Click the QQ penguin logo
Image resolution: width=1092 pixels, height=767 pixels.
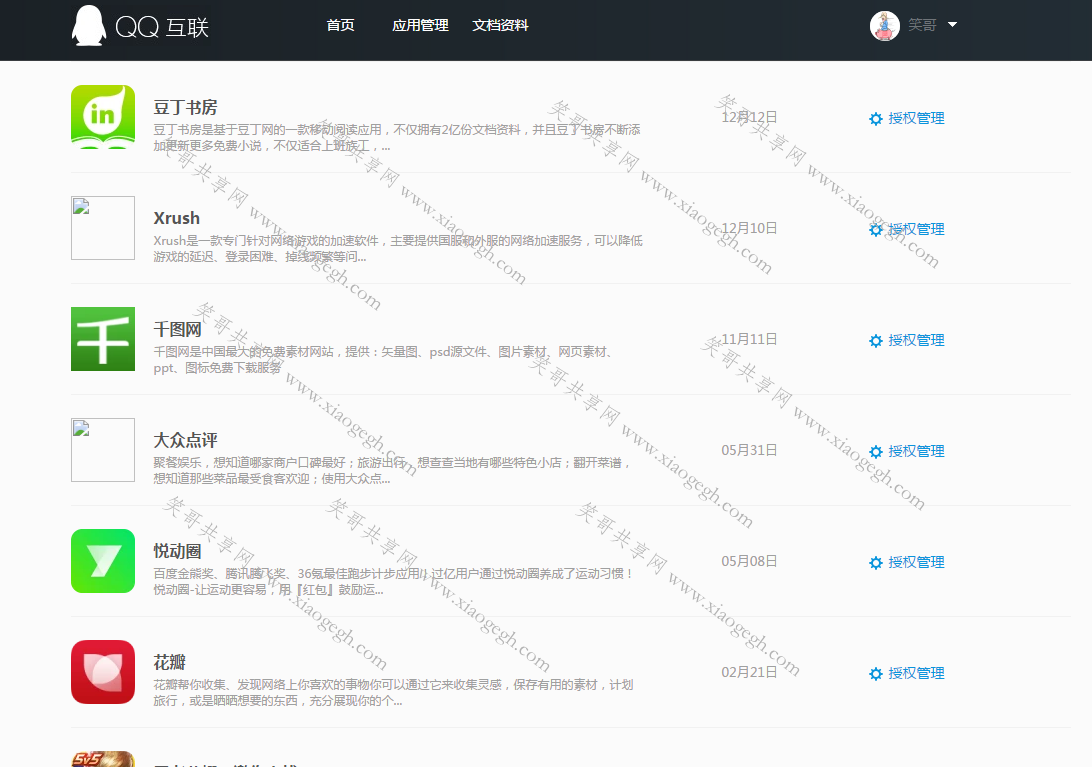pos(89,26)
